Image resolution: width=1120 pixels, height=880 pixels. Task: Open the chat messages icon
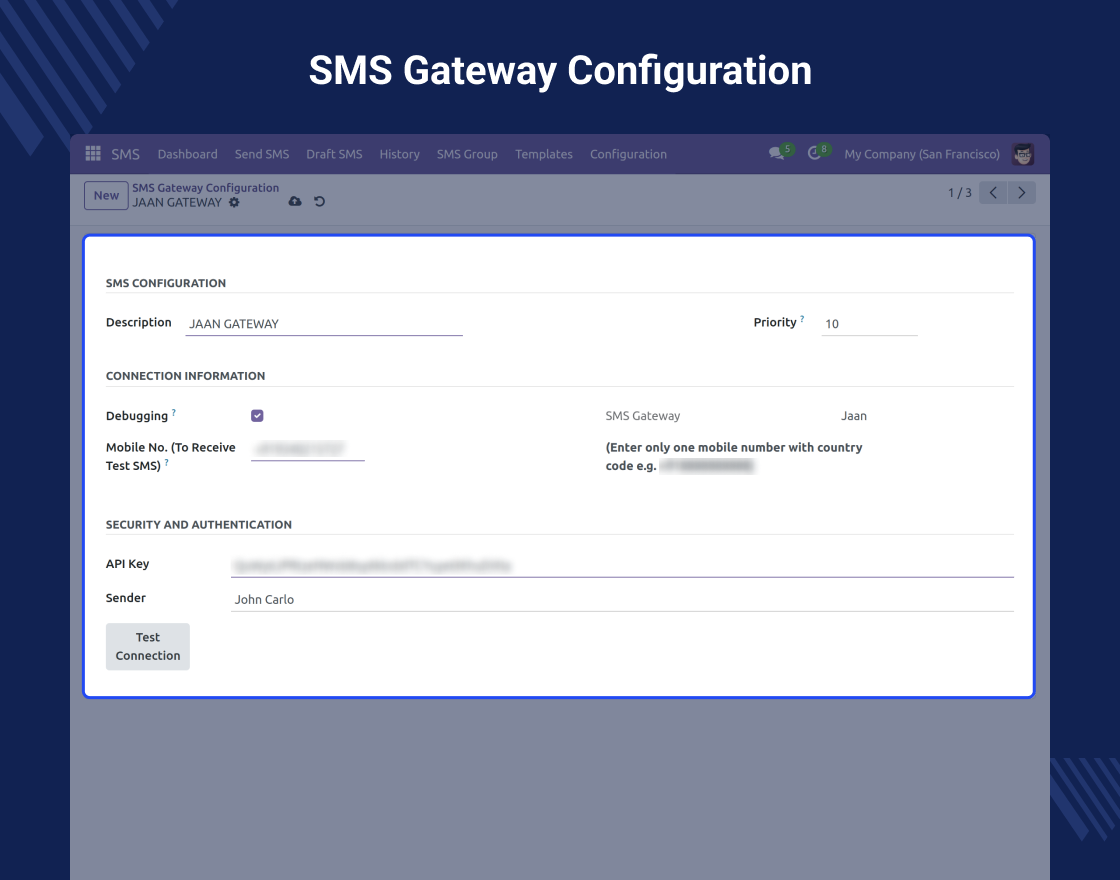[x=777, y=154]
